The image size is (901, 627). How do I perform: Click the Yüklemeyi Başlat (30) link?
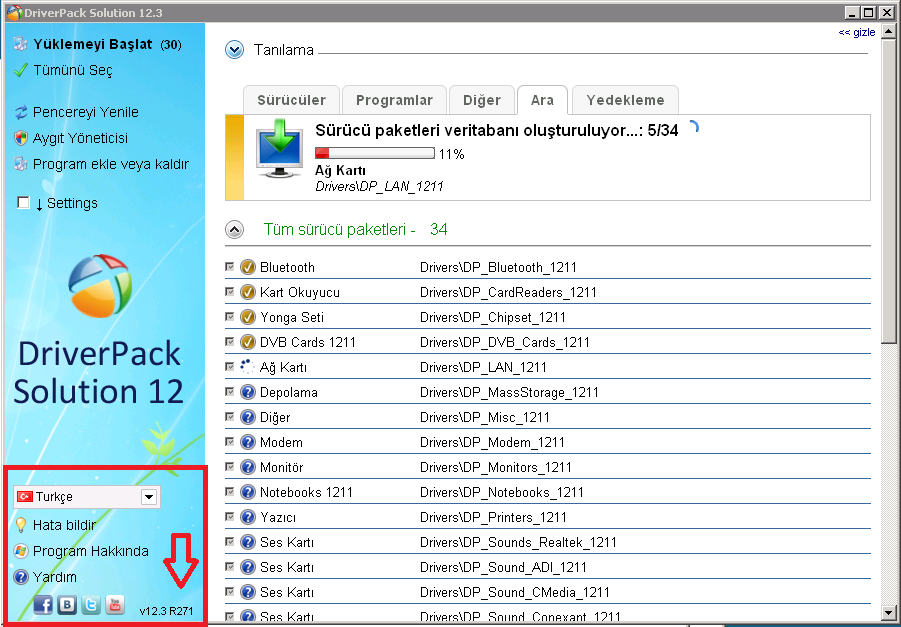[107, 44]
